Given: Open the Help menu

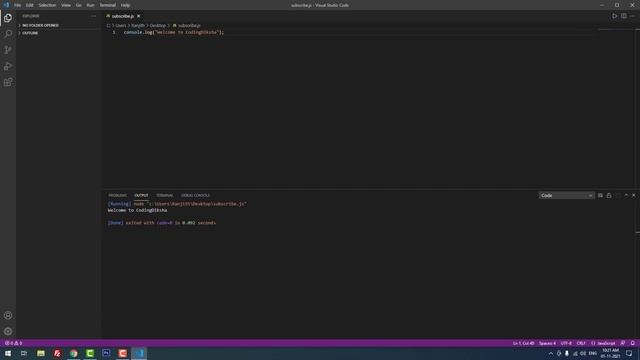Looking at the screenshot, I should click(x=125, y=5).
